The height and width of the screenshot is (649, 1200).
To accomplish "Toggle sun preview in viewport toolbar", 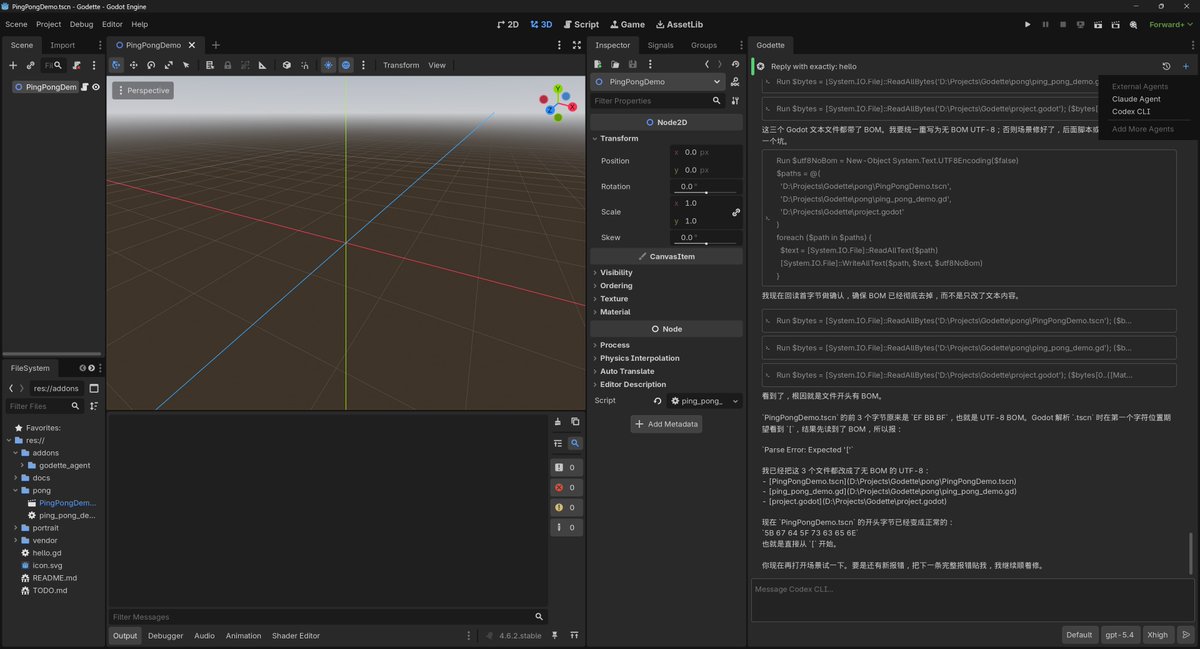I will coord(328,65).
